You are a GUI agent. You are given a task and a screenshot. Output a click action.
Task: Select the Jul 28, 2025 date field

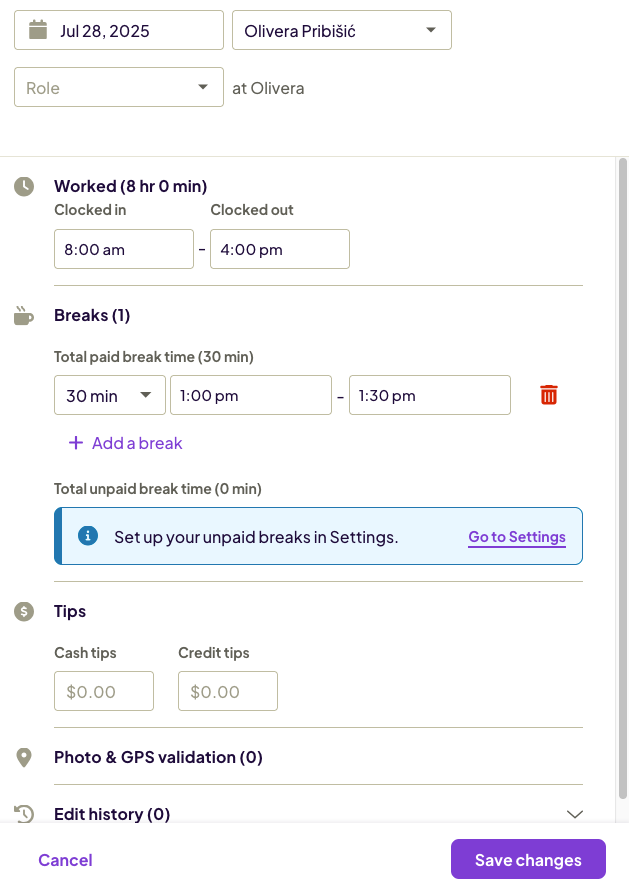pos(118,30)
